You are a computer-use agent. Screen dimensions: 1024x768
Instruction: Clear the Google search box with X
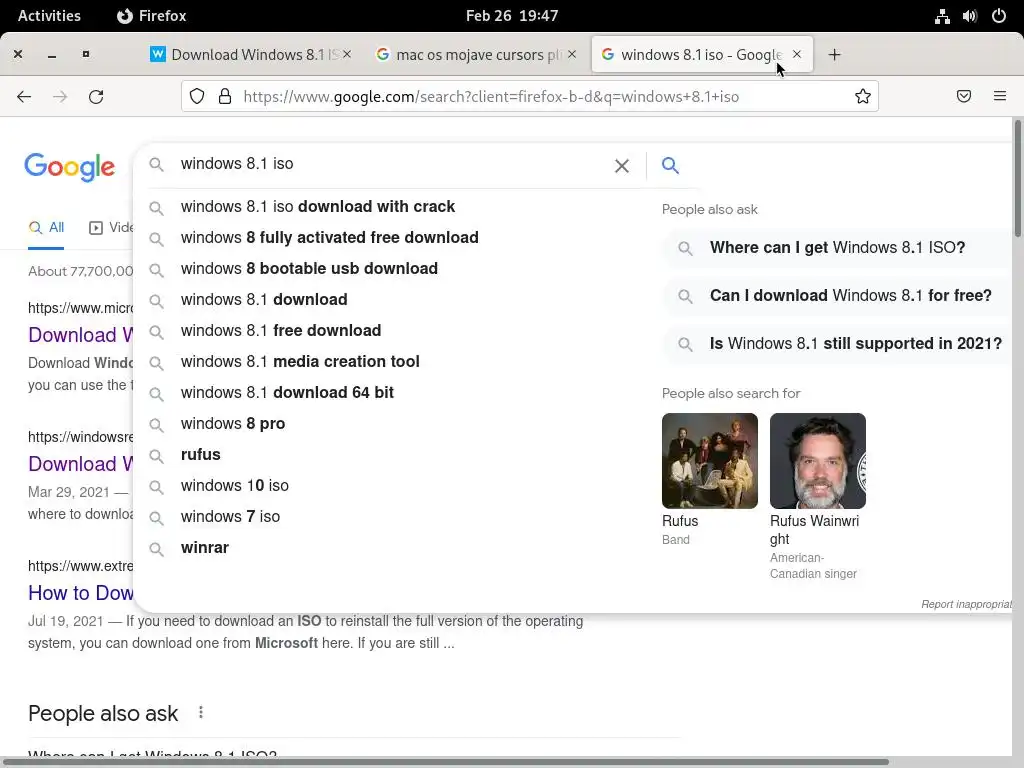tap(622, 166)
